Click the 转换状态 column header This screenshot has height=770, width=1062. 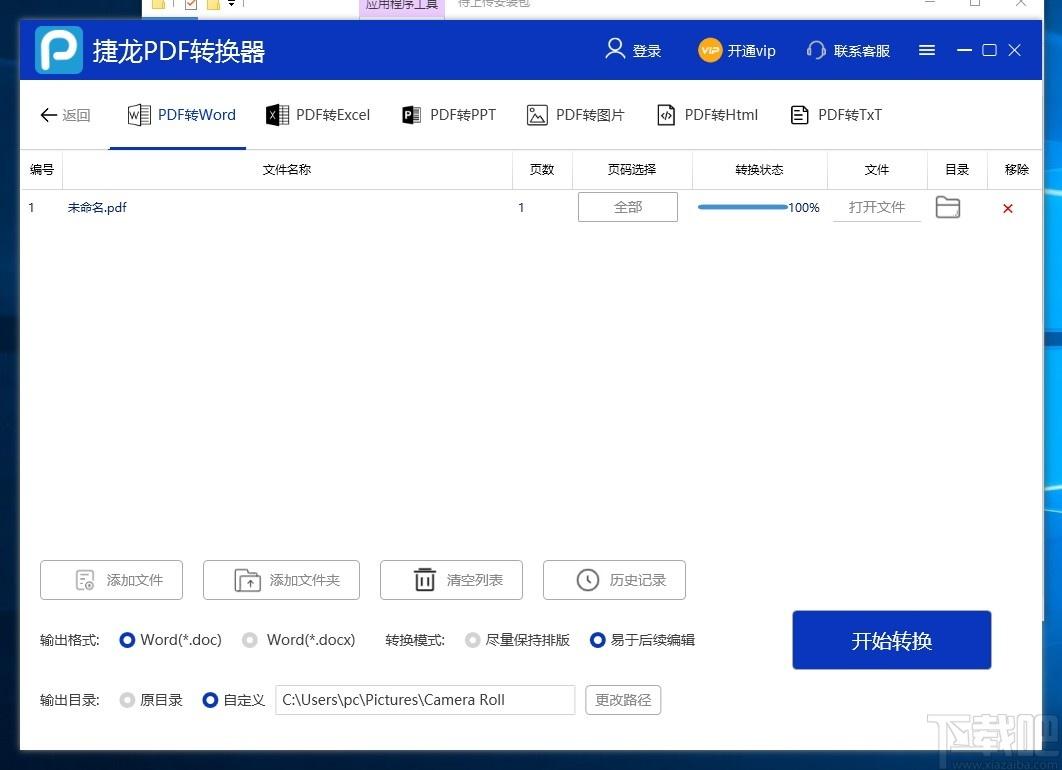point(759,170)
